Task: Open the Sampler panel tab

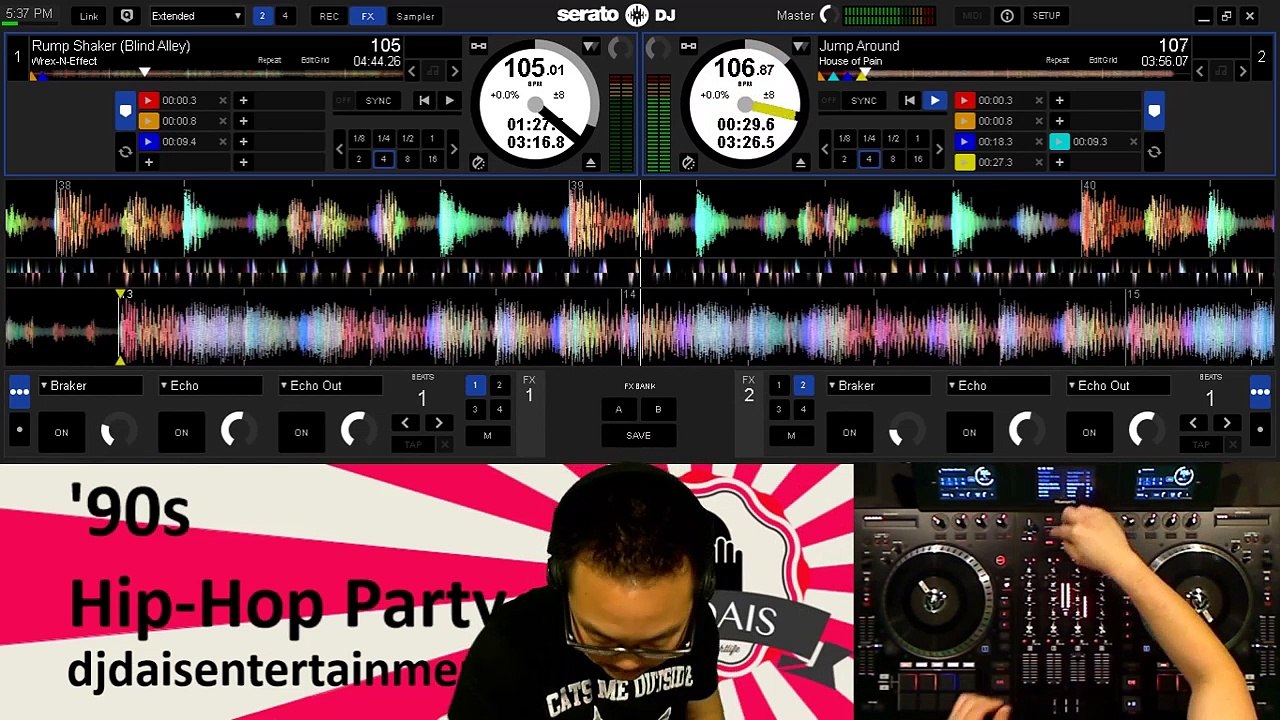Action: tap(415, 16)
